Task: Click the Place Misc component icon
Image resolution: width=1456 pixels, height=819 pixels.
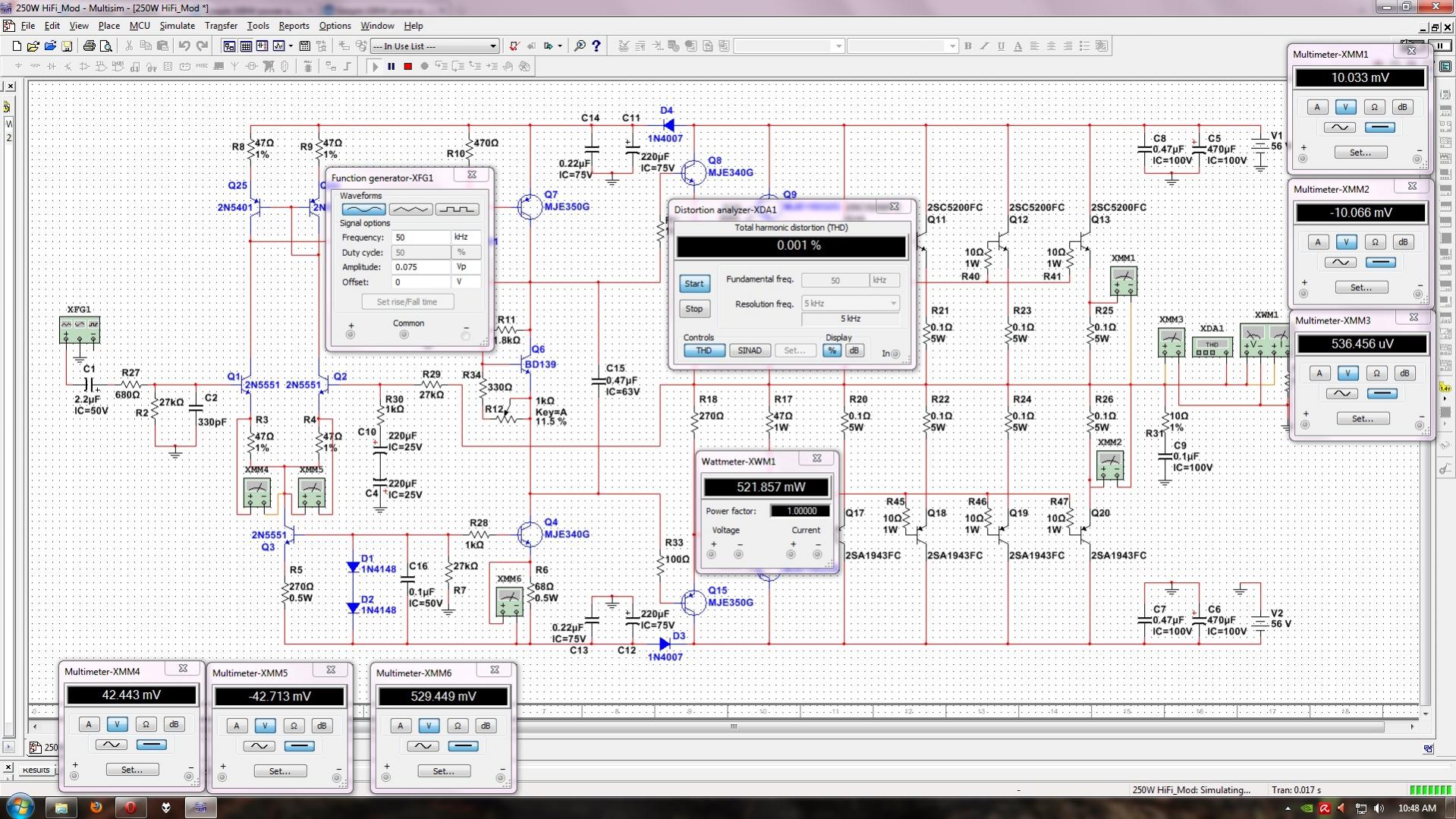Action: click(x=202, y=66)
